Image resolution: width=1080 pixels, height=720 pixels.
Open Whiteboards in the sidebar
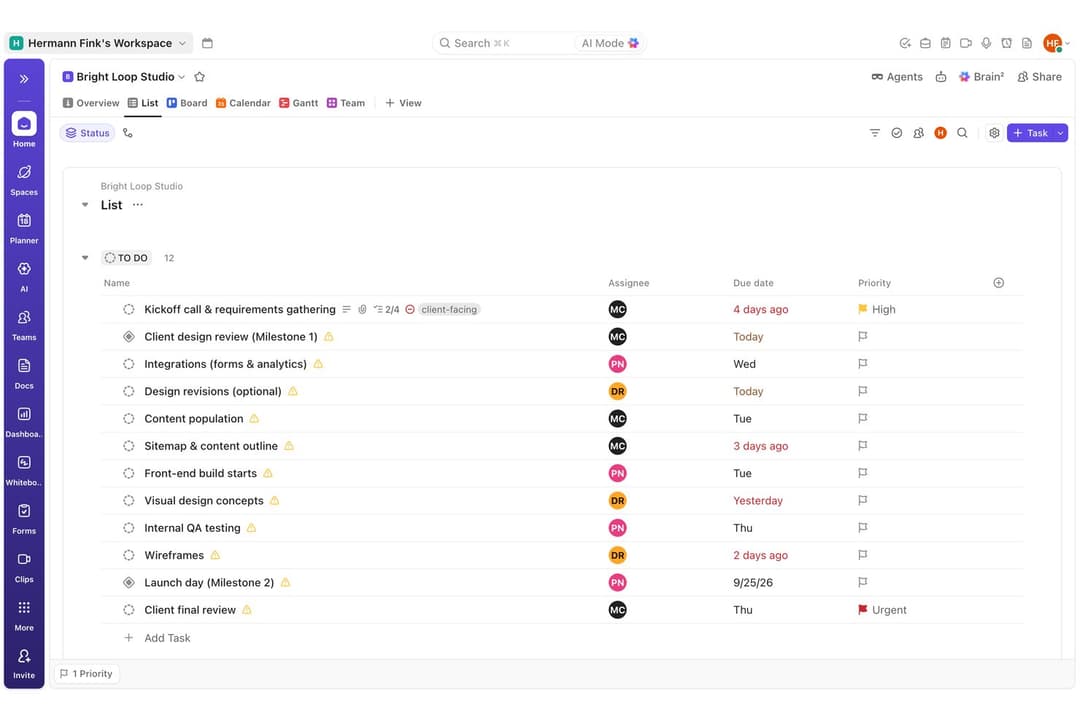point(24,470)
